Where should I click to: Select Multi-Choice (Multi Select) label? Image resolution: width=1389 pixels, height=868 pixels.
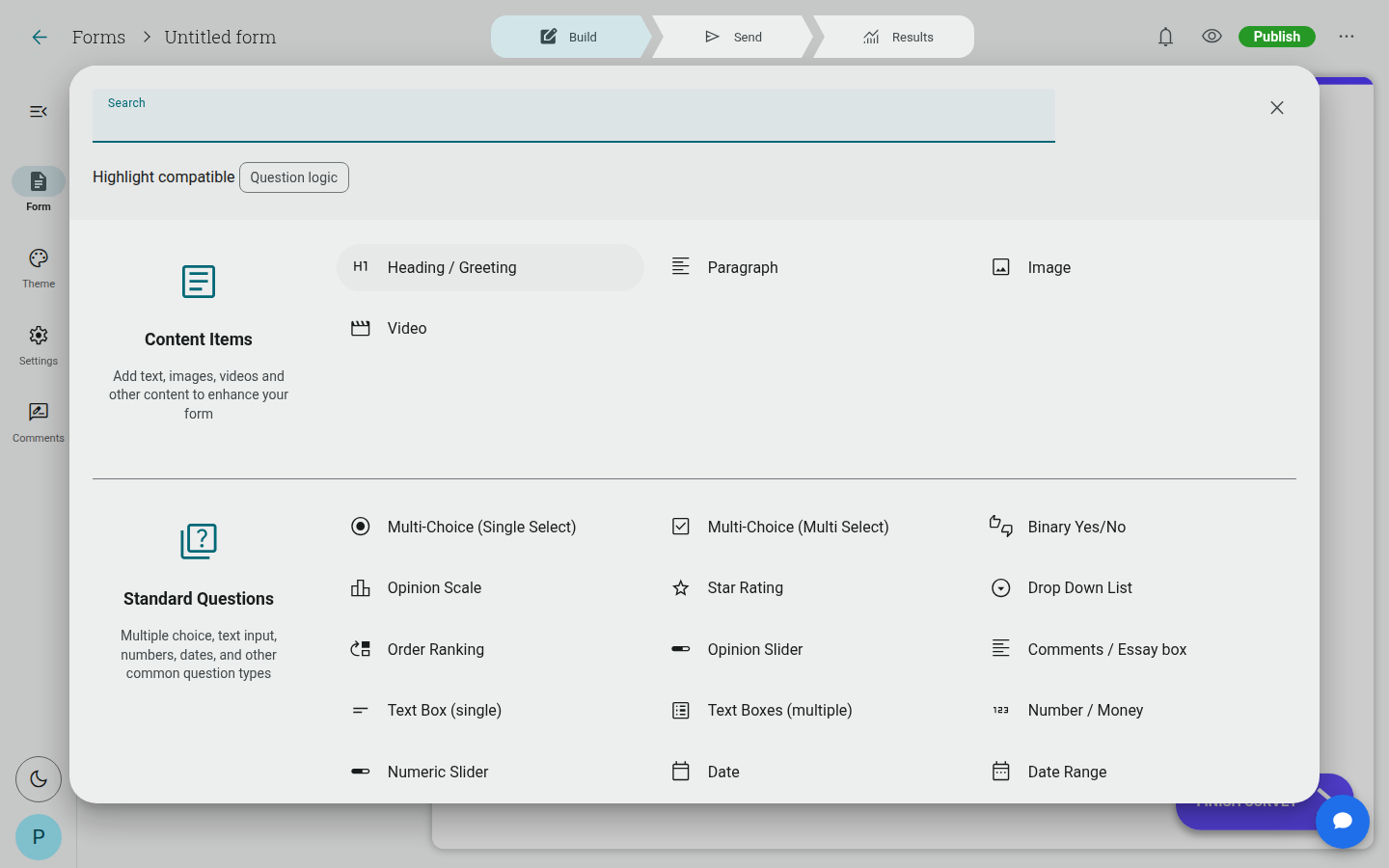click(799, 527)
